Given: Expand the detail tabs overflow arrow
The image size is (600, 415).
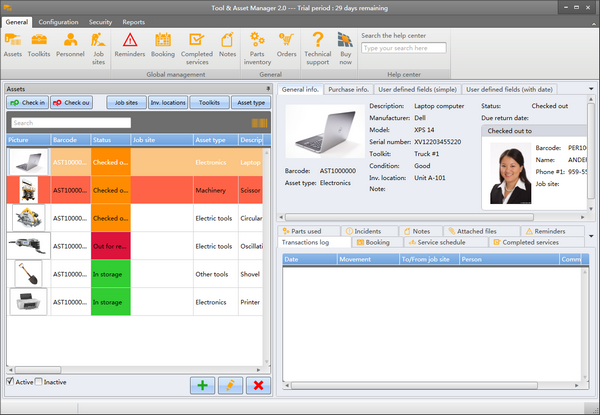Looking at the screenshot, I should [589, 236].
